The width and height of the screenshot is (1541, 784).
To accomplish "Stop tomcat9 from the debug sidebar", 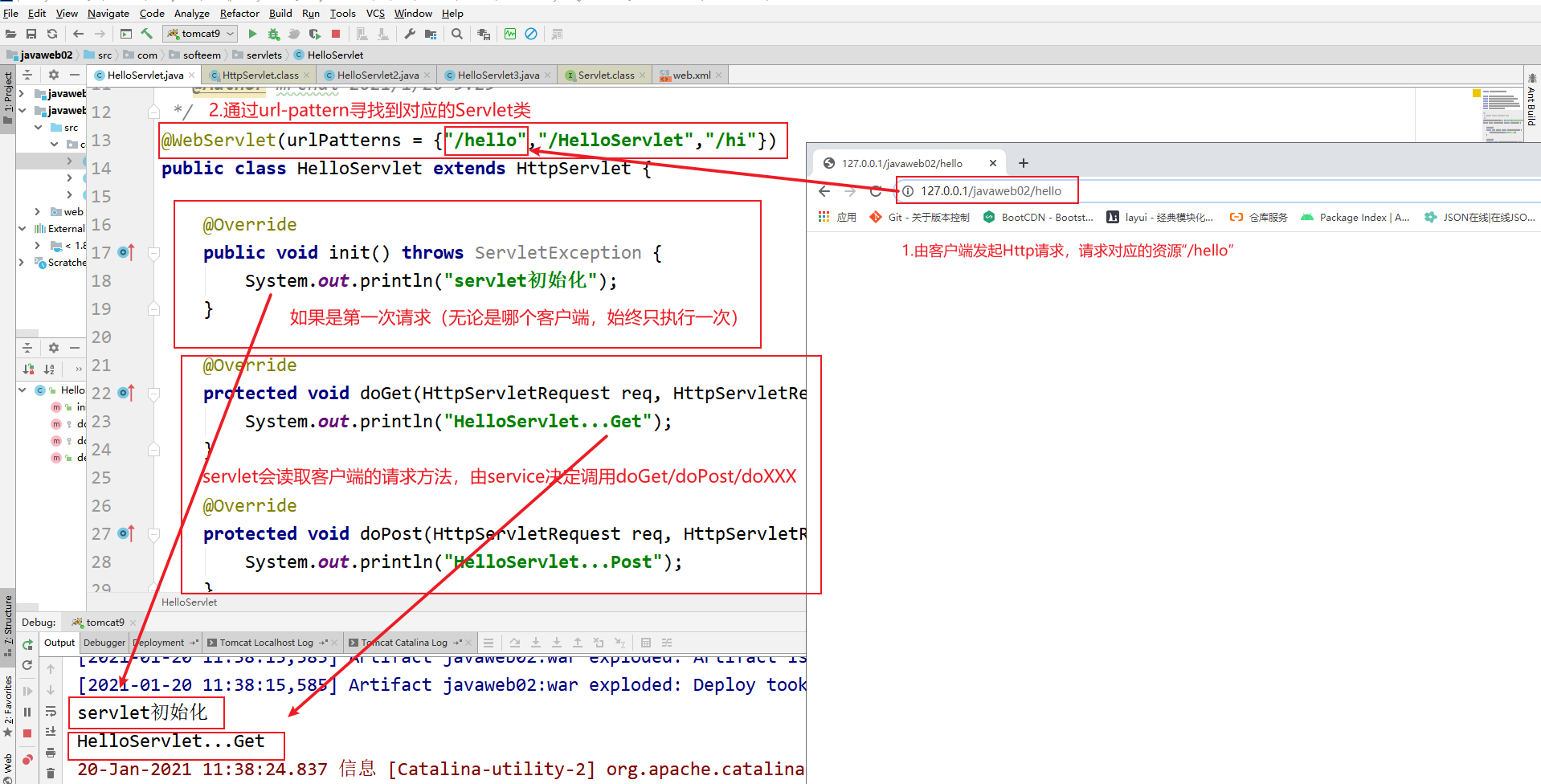I will (27, 733).
